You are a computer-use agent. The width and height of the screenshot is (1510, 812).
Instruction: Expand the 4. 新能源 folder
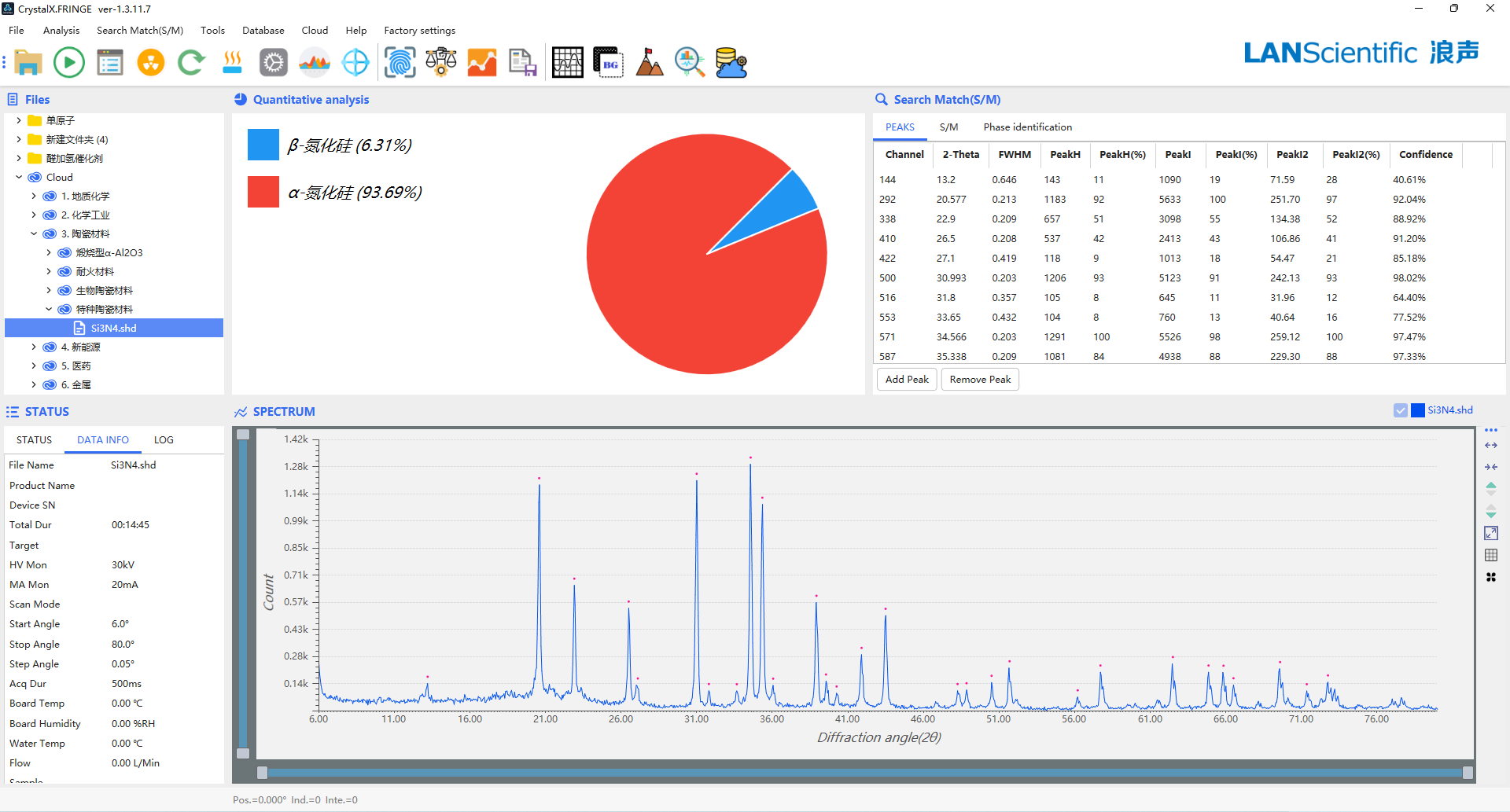[34, 347]
